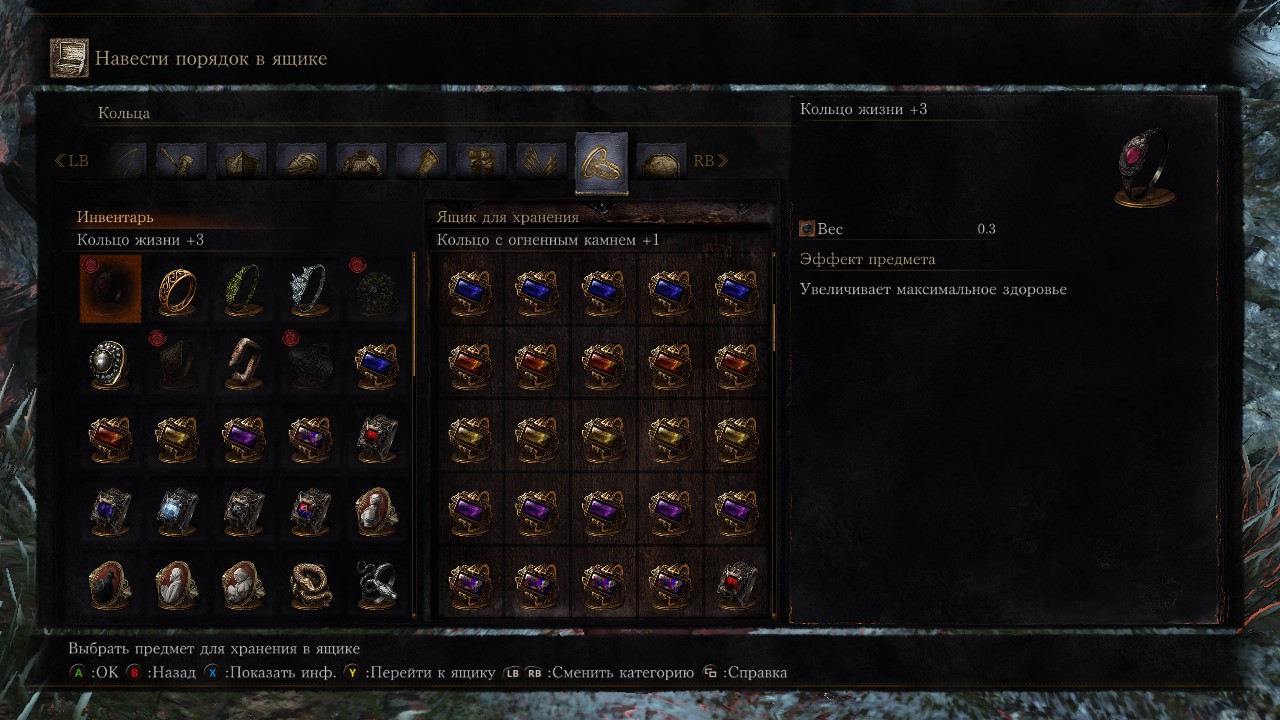This screenshot has width=1280, height=720.
Task: Go to next category with RB arrow
Action: tap(710, 160)
